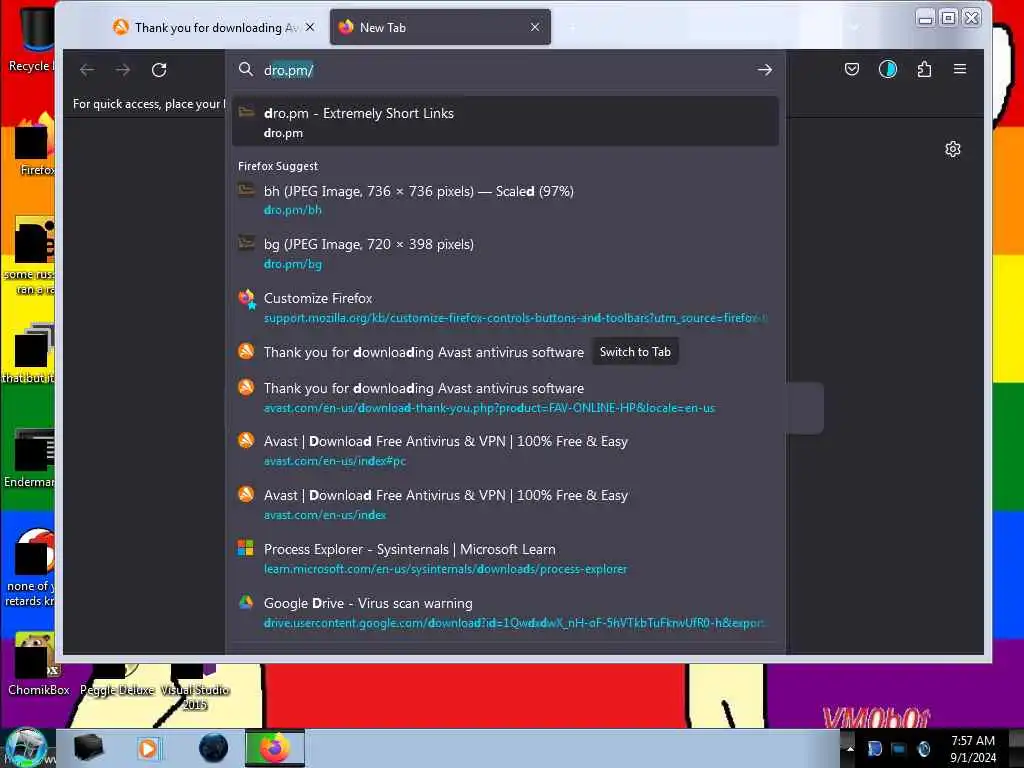Open Google Drive Virus scan warning suggestion
Screen dimensions: 1024x768
pos(505,613)
